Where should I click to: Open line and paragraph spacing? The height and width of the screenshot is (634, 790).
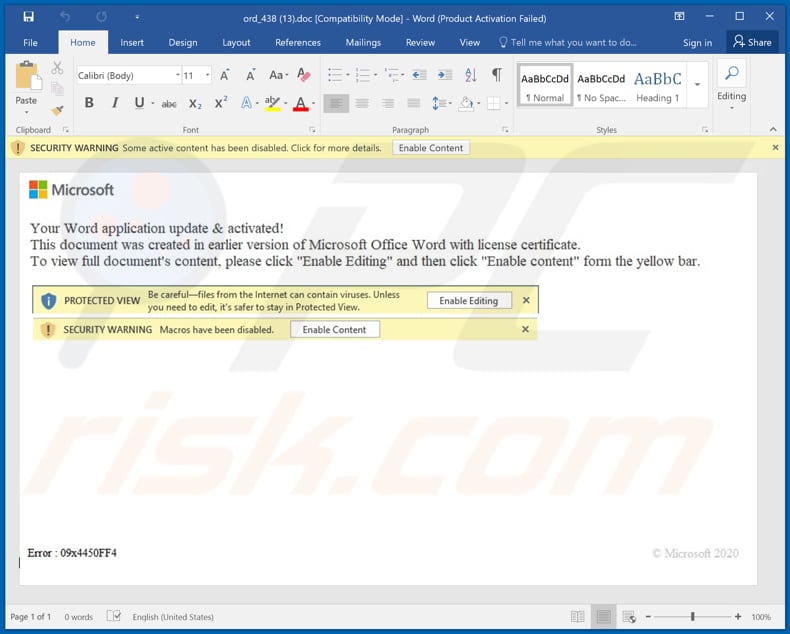coord(440,103)
